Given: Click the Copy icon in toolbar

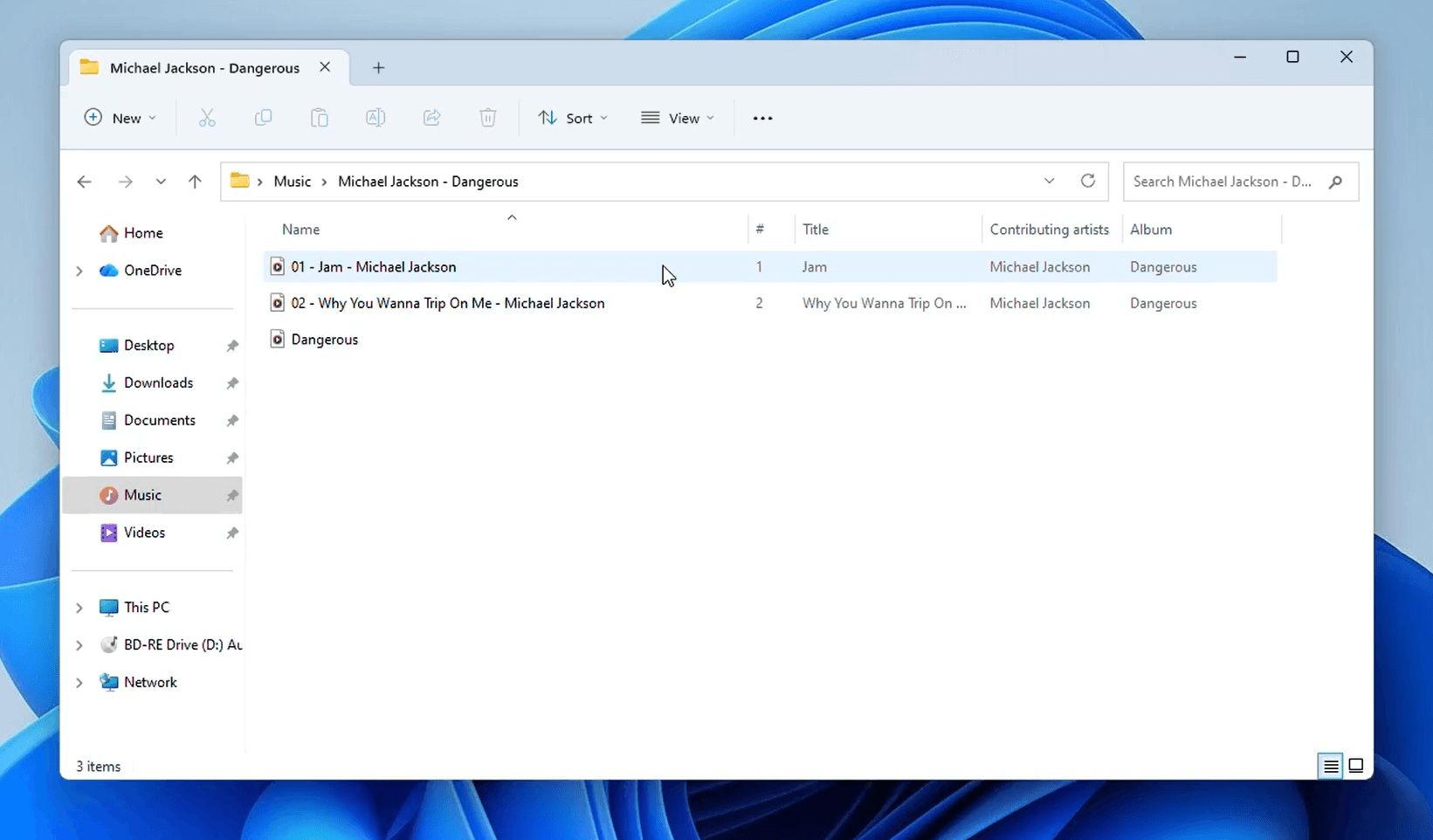Looking at the screenshot, I should [263, 118].
